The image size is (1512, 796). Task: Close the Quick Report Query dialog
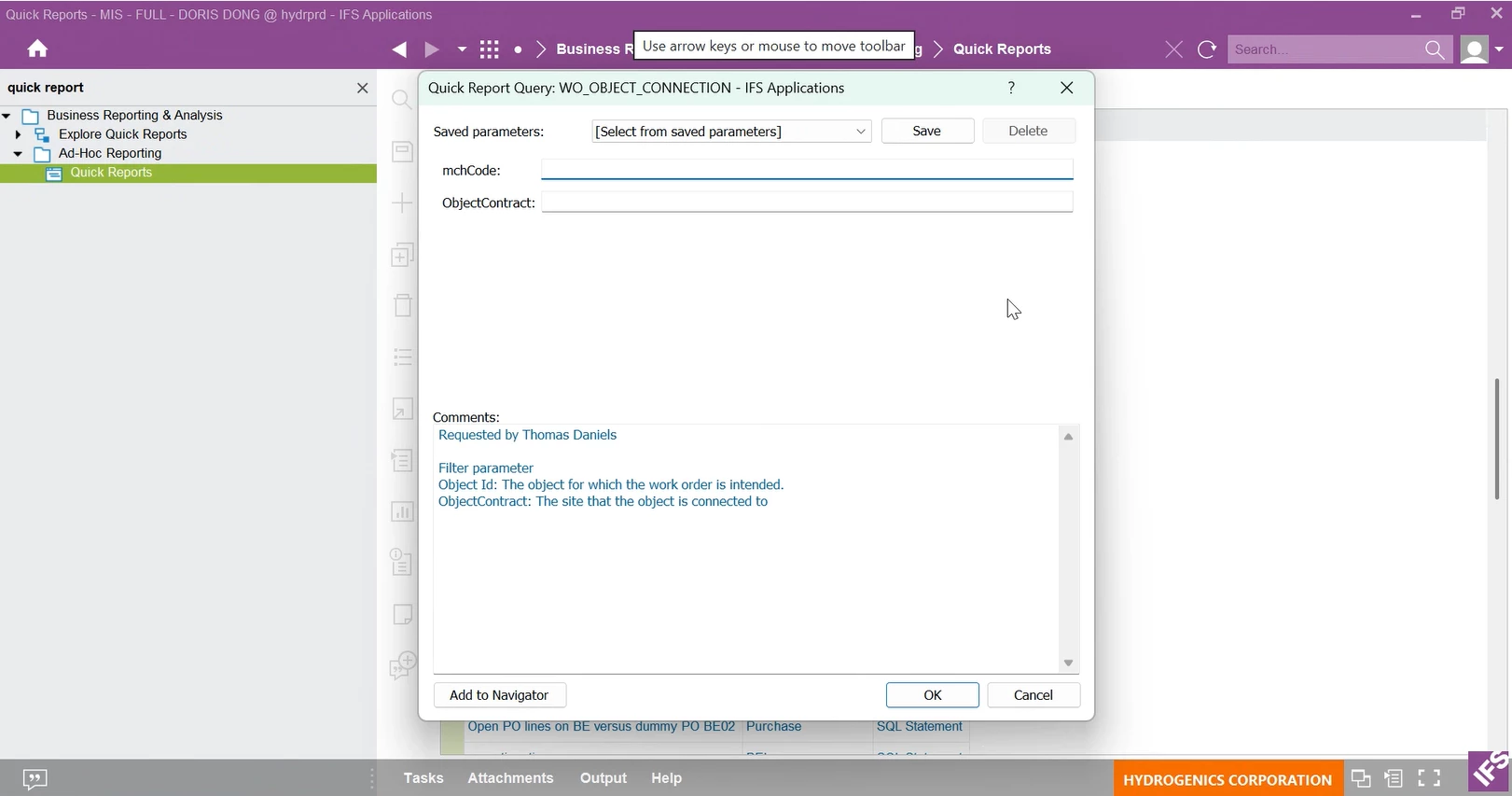[1067, 88]
